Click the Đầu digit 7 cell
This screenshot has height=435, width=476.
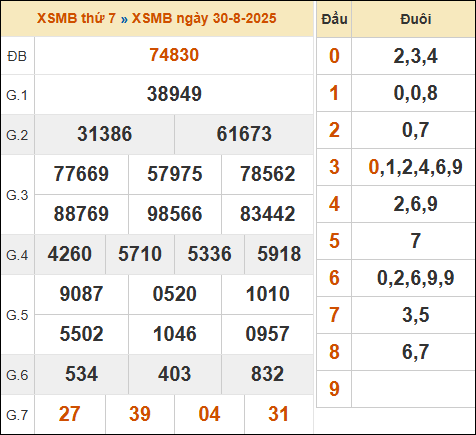[x=334, y=315]
